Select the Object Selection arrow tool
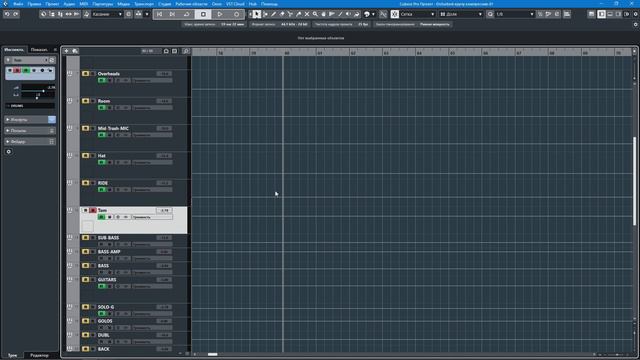The height and width of the screenshot is (360, 640). click(256, 14)
